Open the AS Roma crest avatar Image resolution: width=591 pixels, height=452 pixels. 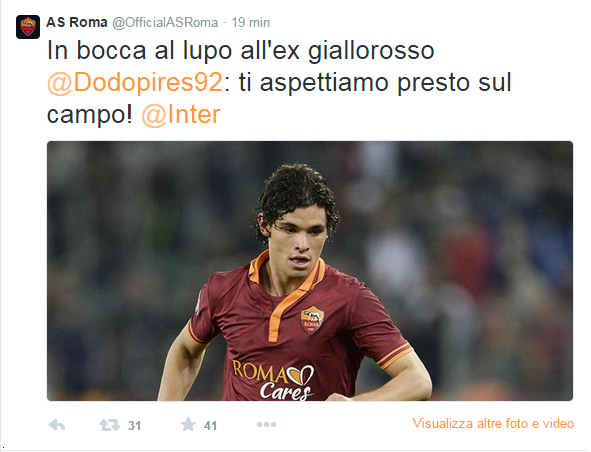tap(28, 27)
